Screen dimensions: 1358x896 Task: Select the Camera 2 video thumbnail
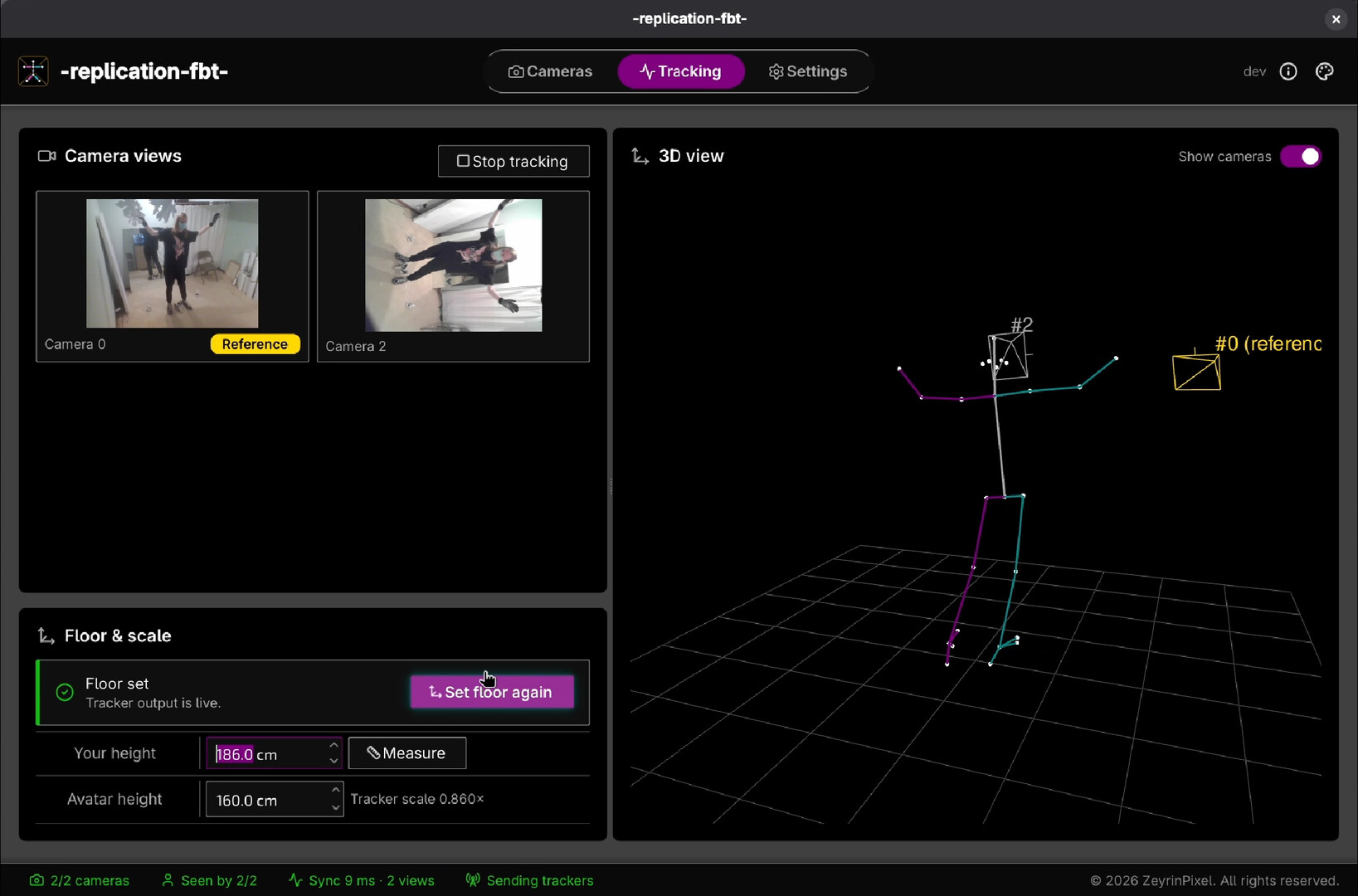[454, 265]
